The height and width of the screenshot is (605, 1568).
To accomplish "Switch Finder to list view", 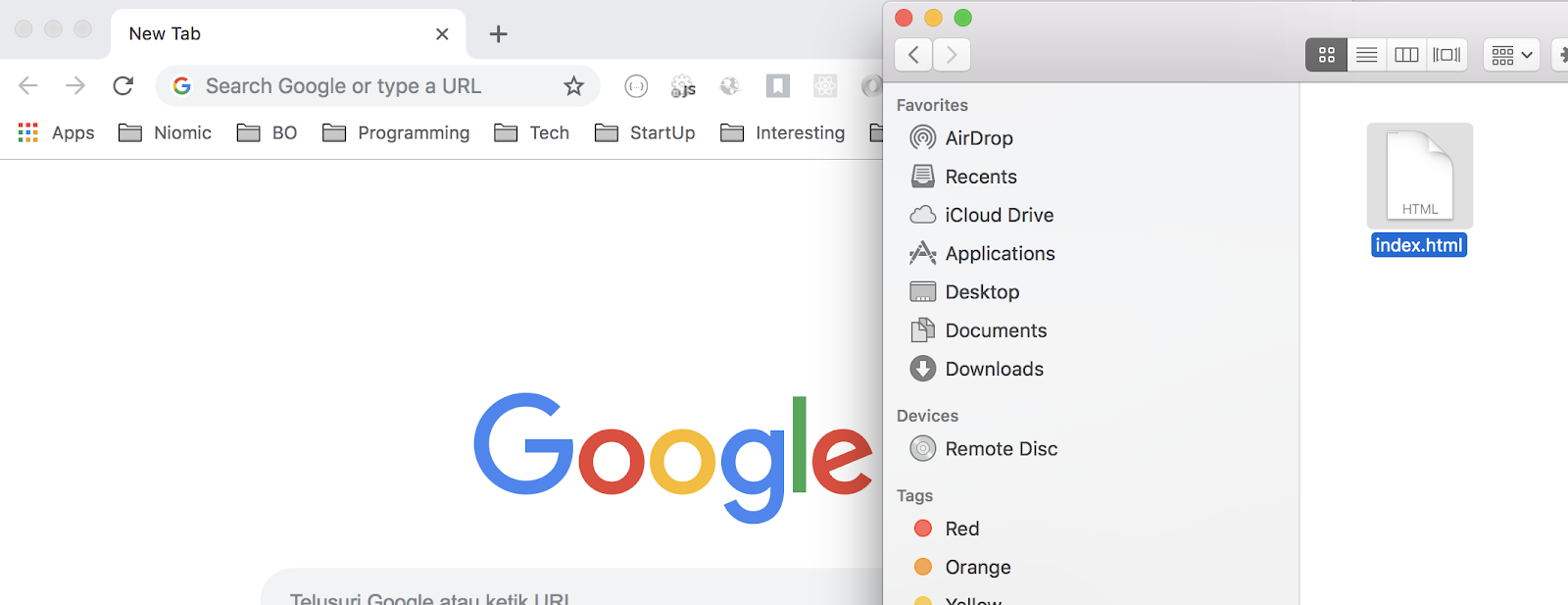I will pyautogui.click(x=1367, y=55).
